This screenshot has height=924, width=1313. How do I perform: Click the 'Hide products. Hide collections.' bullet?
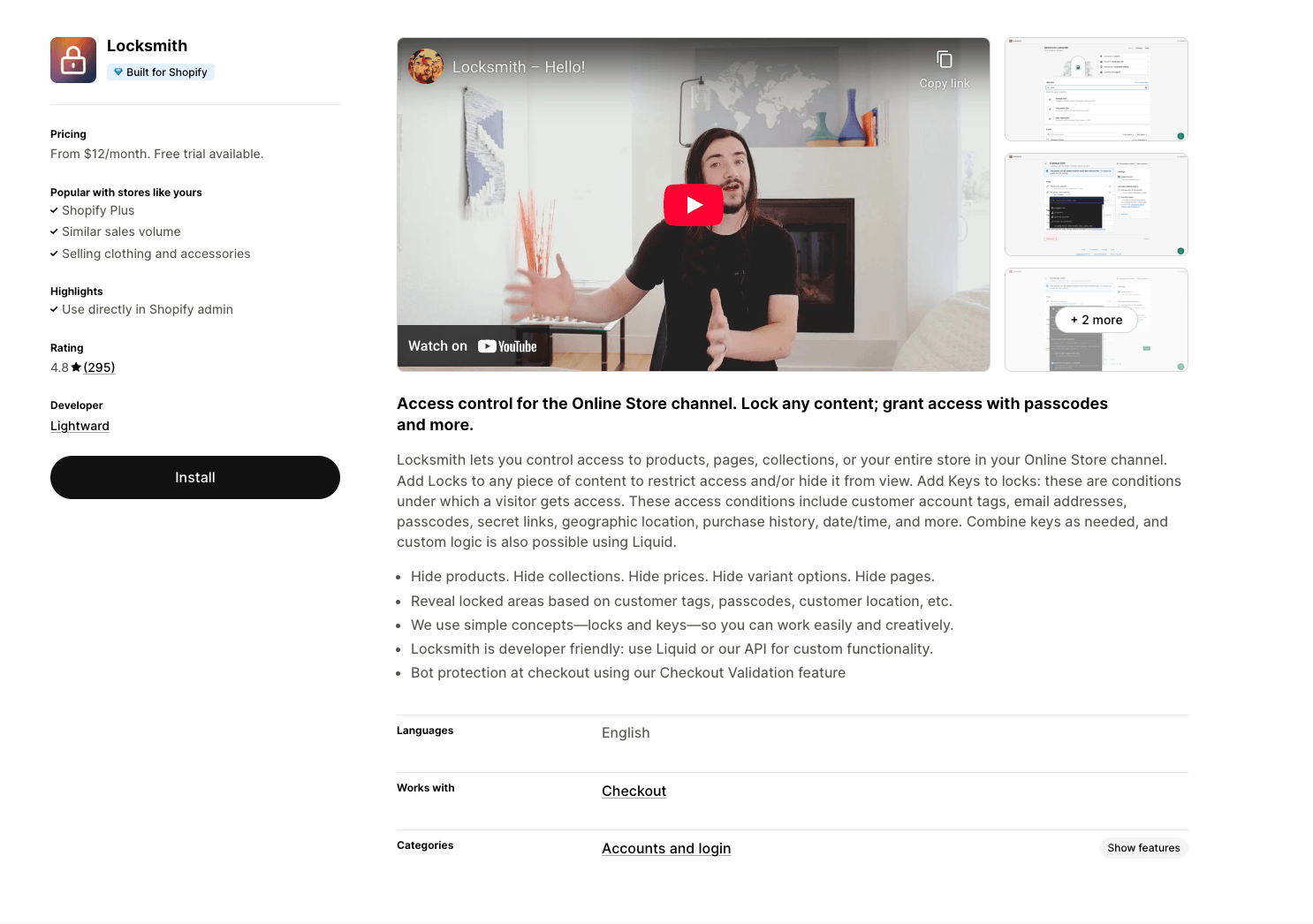pyautogui.click(x=672, y=577)
